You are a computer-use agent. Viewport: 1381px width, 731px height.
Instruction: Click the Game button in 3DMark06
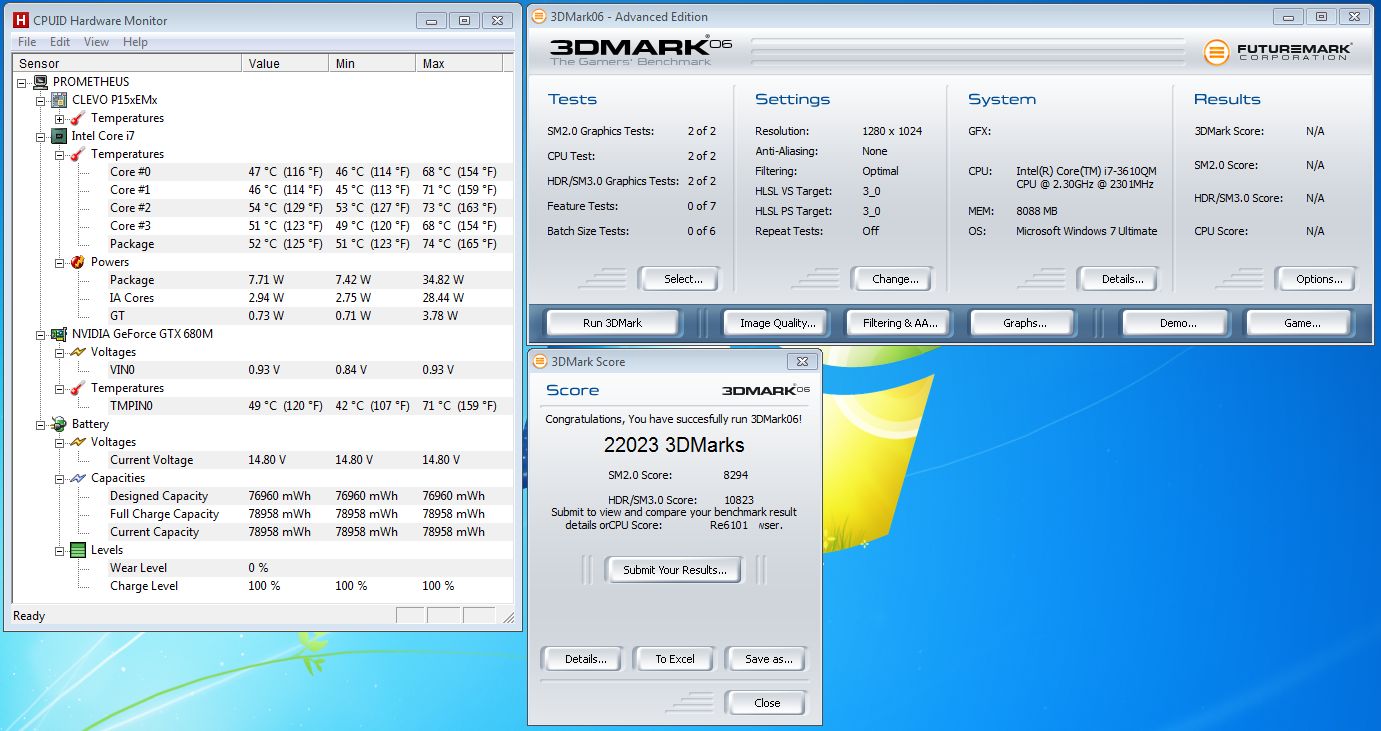click(1301, 323)
